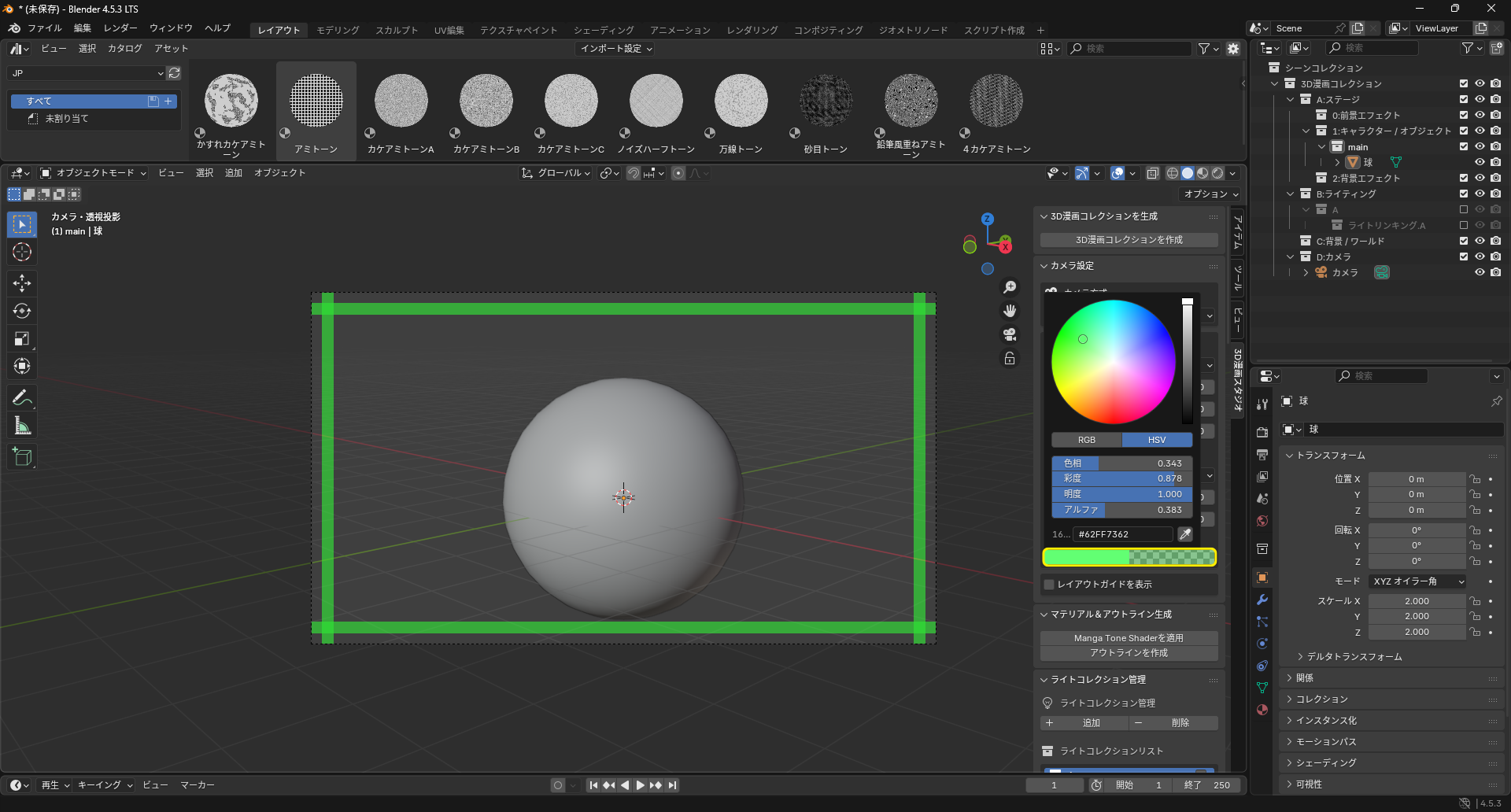
Task: Open the Modifiers wrench properties tab
Action: [x=1262, y=600]
